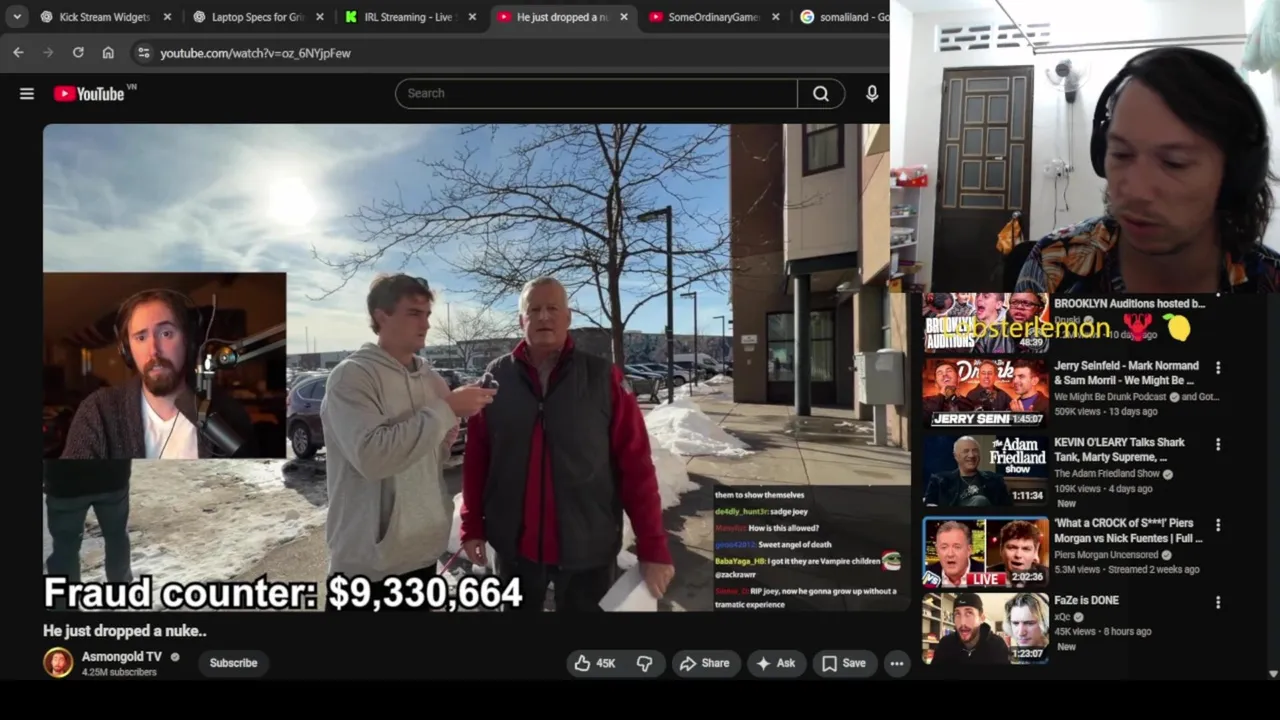The width and height of the screenshot is (1280, 720).
Task: Switch to Laptop Specs tab
Action: [258, 17]
